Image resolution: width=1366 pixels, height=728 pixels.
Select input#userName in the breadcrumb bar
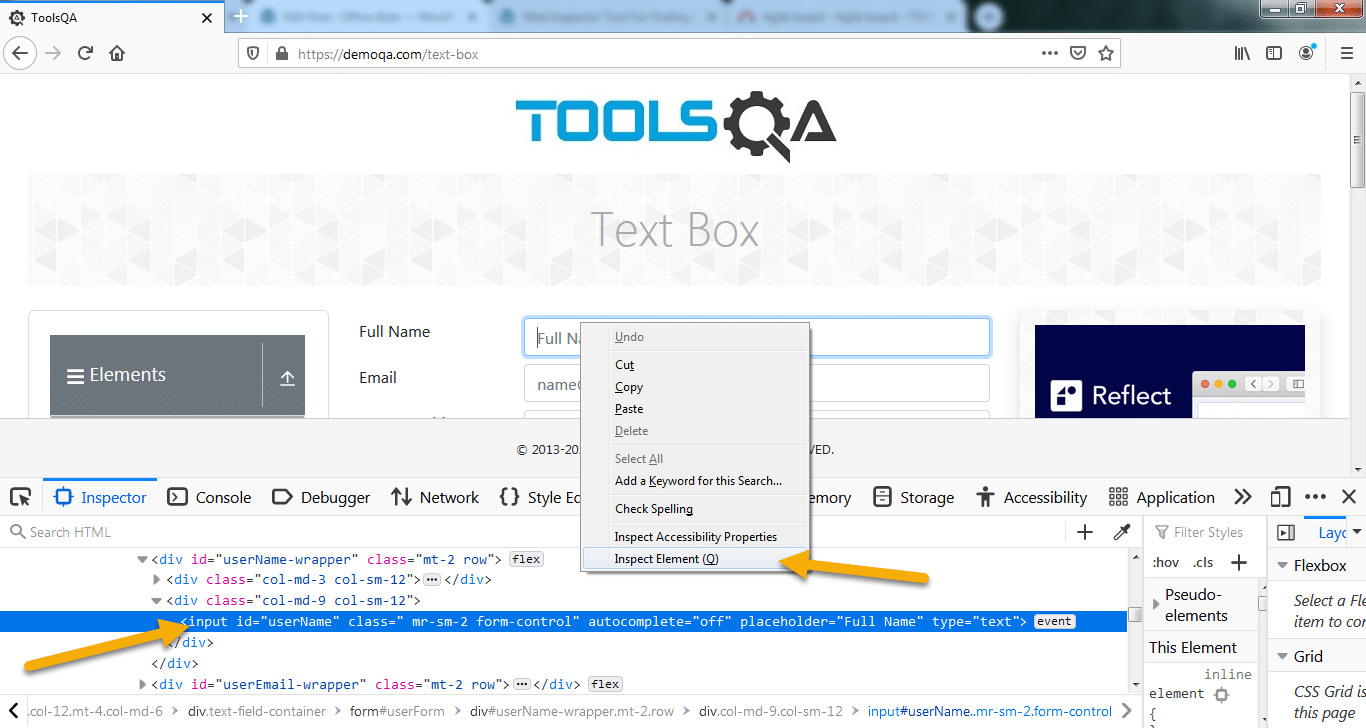tap(992, 711)
